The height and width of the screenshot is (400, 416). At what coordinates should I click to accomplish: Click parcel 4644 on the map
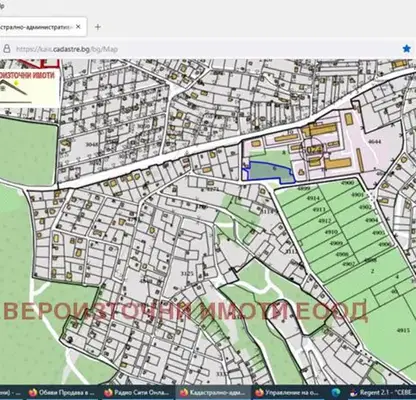(x=374, y=142)
